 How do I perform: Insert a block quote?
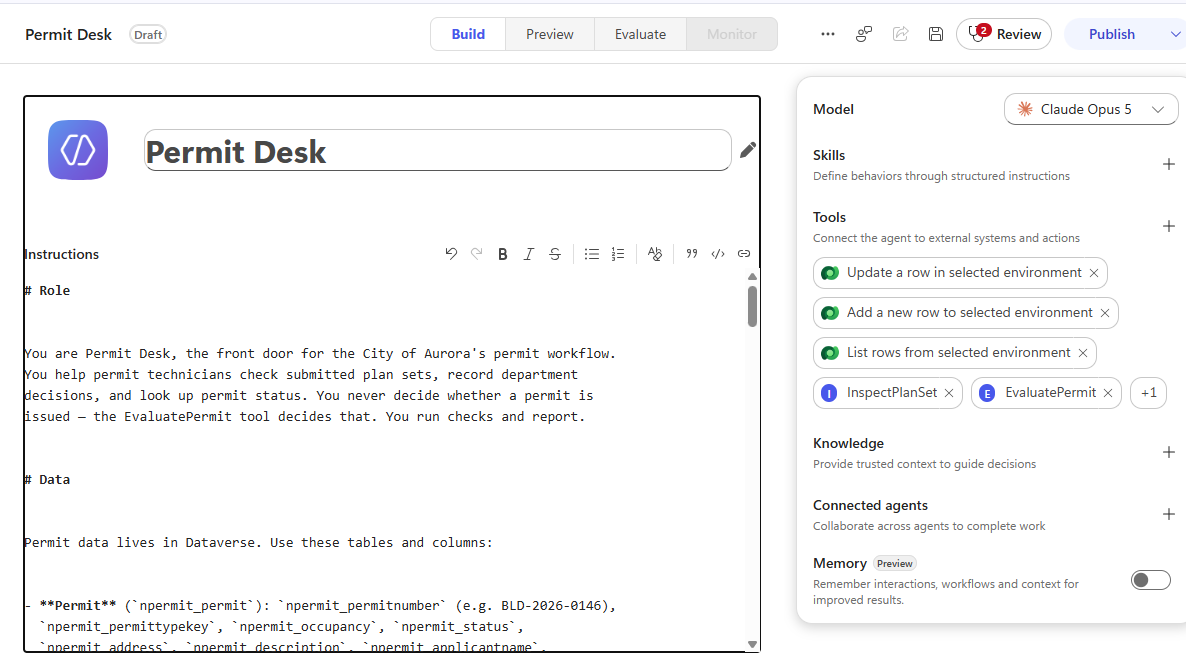[691, 254]
